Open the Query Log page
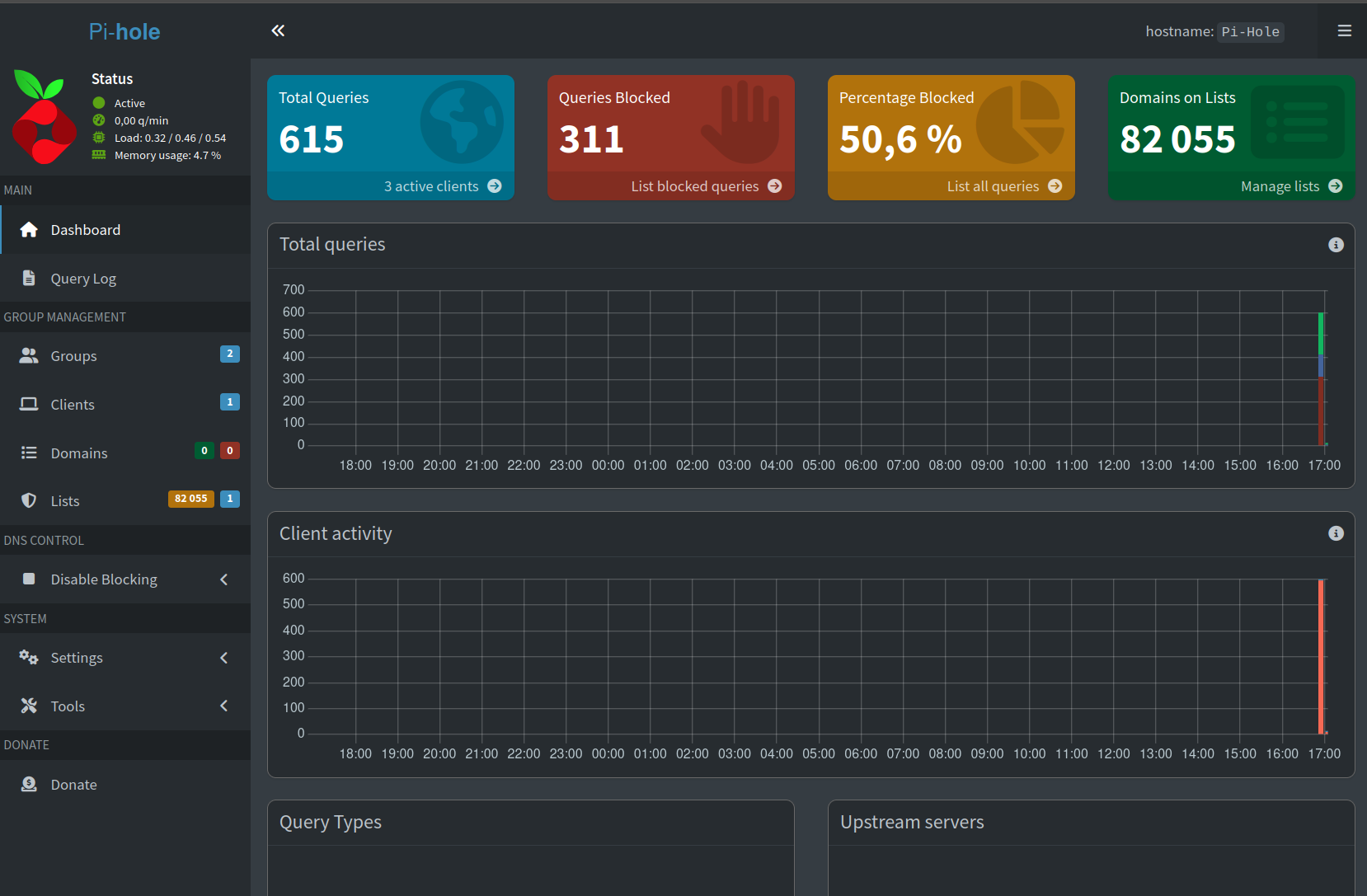This screenshot has width=1367, height=896. pos(125,278)
